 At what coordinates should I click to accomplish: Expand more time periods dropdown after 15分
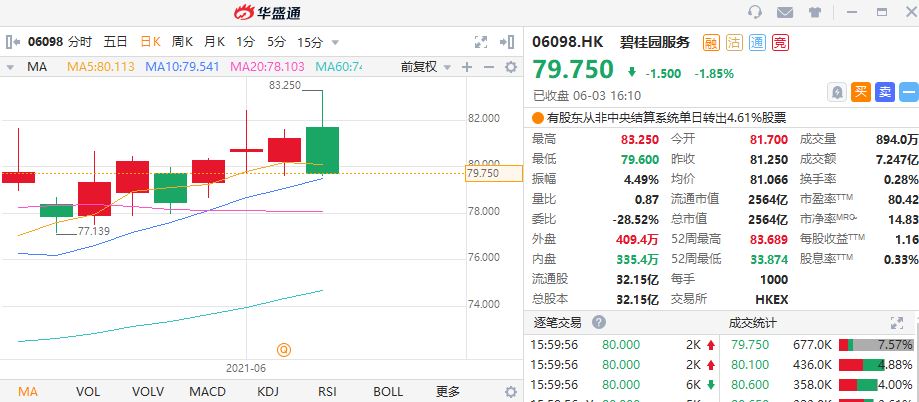[x=335, y=42]
